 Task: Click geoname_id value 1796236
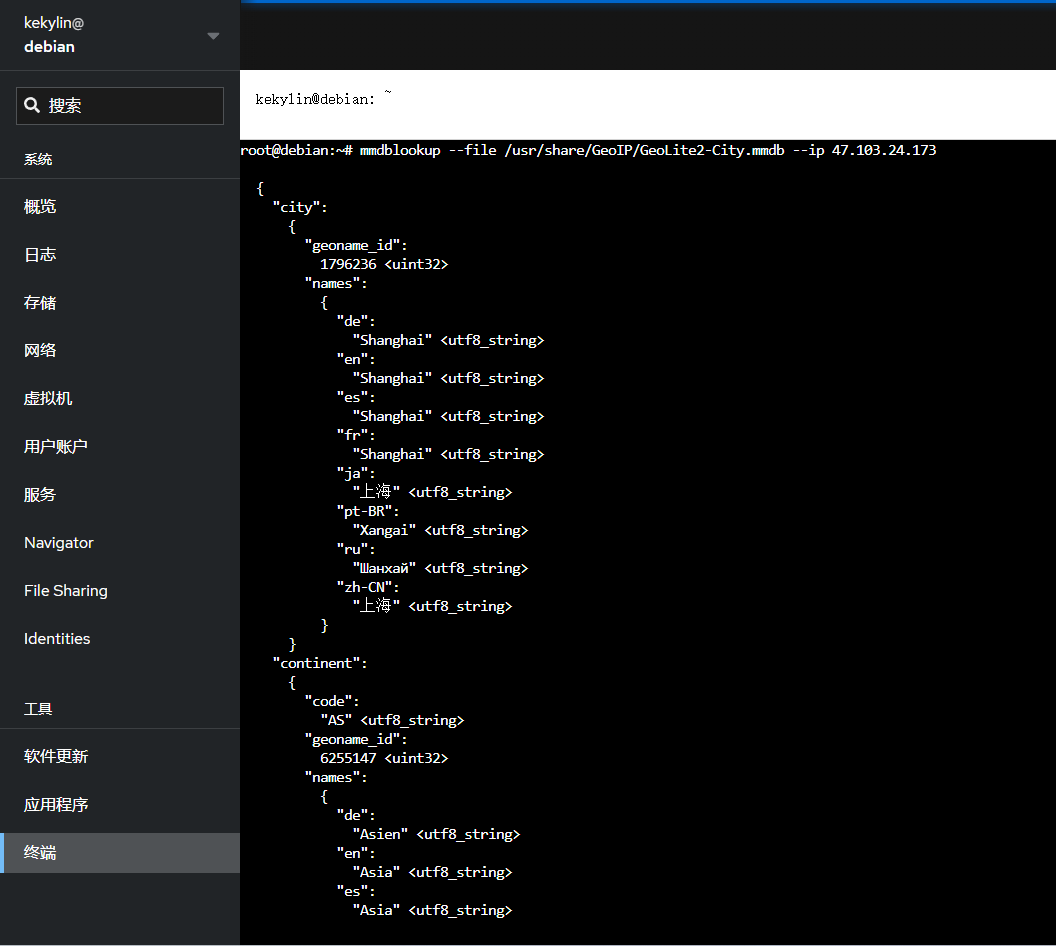coord(348,264)
